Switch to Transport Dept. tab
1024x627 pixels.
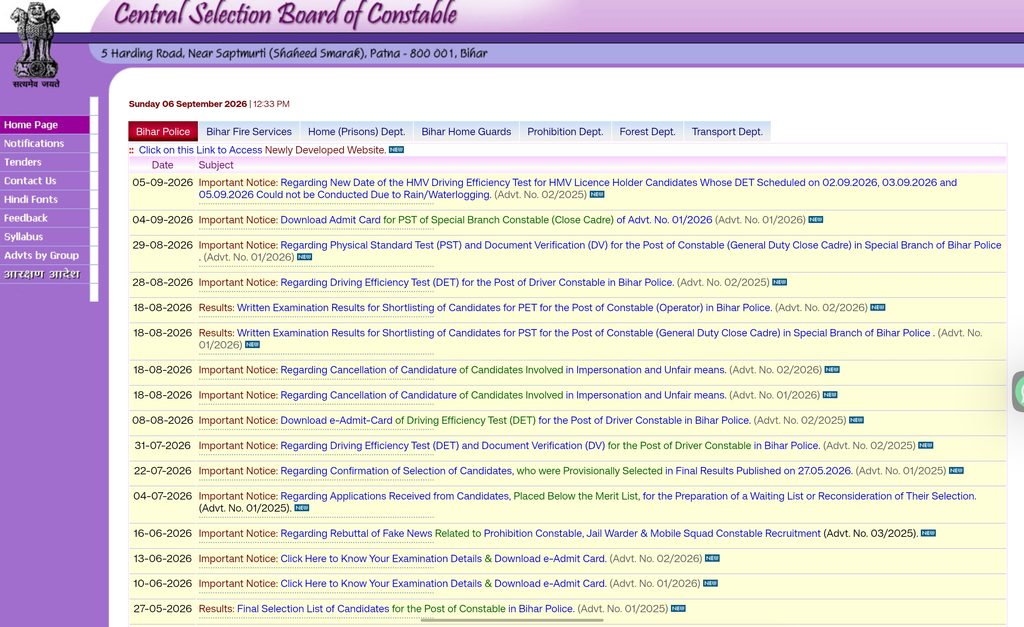pos(727,131)
